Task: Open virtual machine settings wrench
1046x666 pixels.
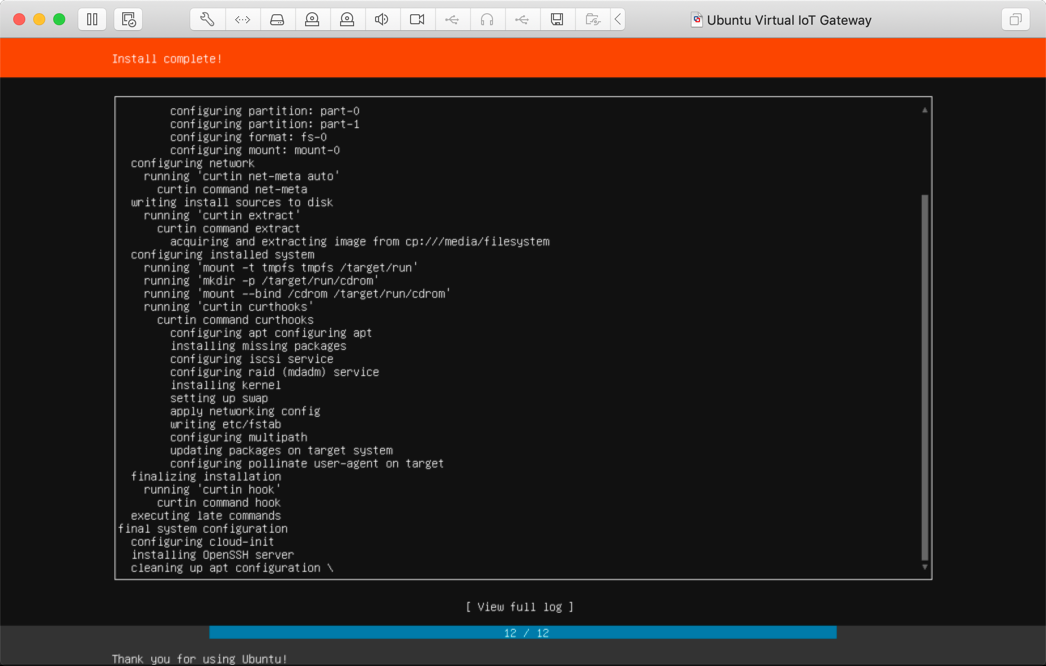Action: point(207,19)
